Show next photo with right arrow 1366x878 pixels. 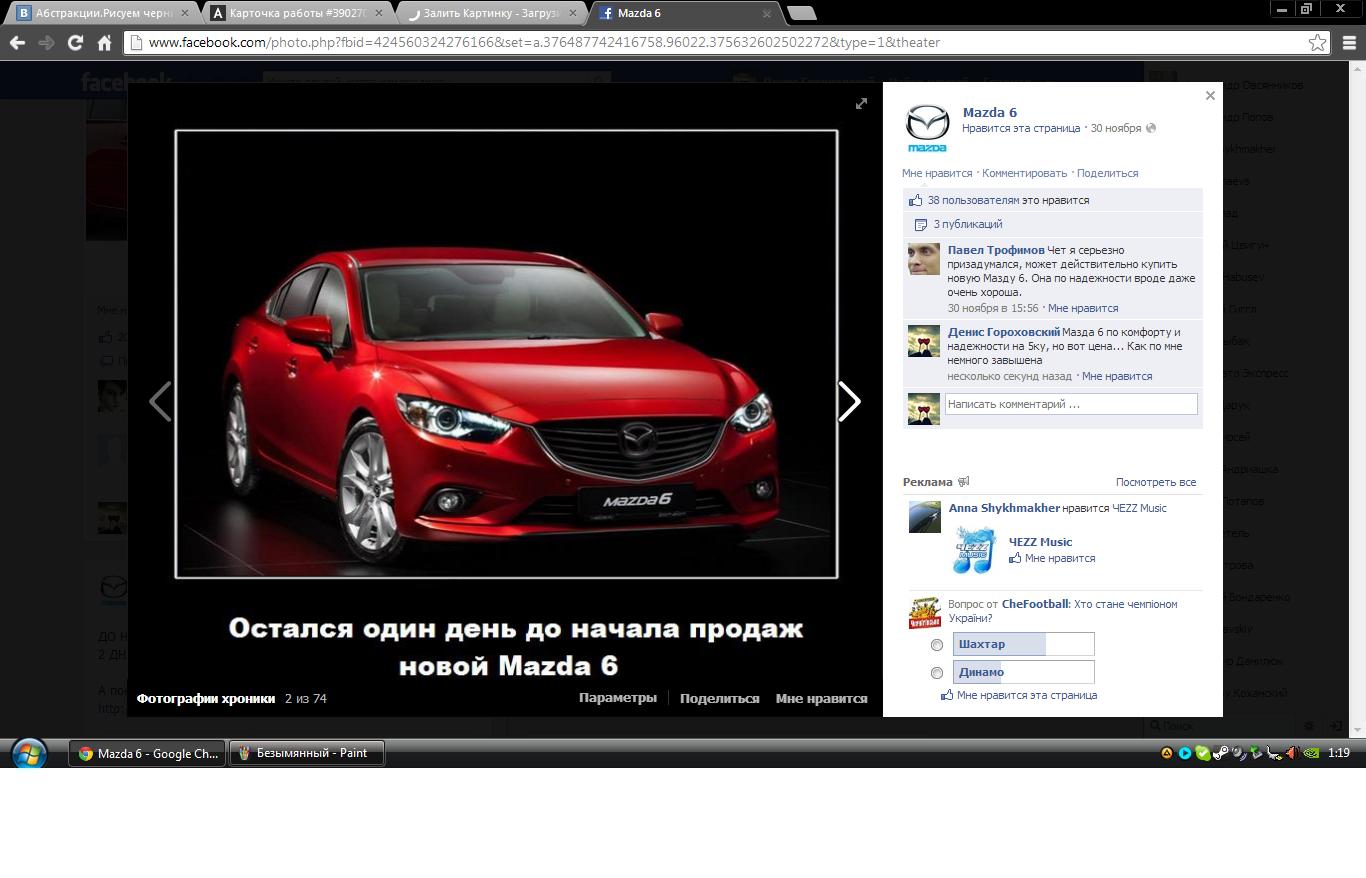coord(849,402)
